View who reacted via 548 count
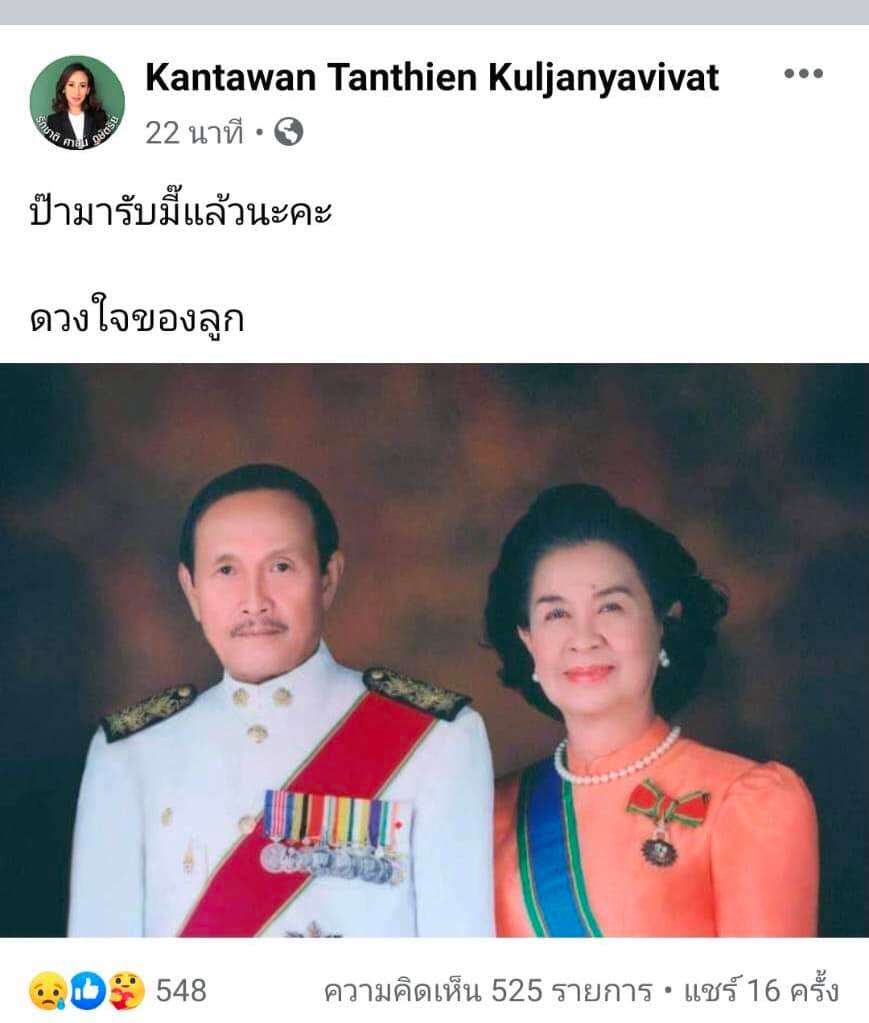This screenshot has width=869, height=1023. (x=181, y=990)
